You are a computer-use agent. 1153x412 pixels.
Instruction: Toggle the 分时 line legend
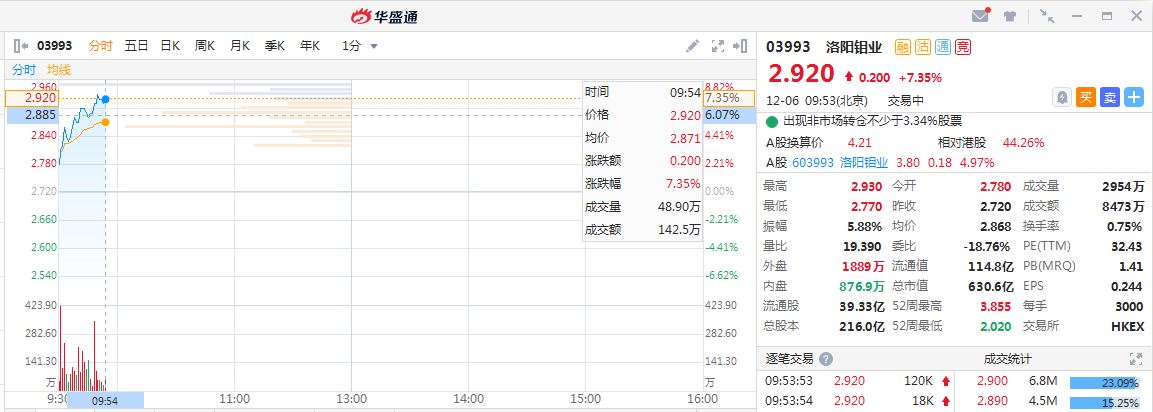point(24,69)
